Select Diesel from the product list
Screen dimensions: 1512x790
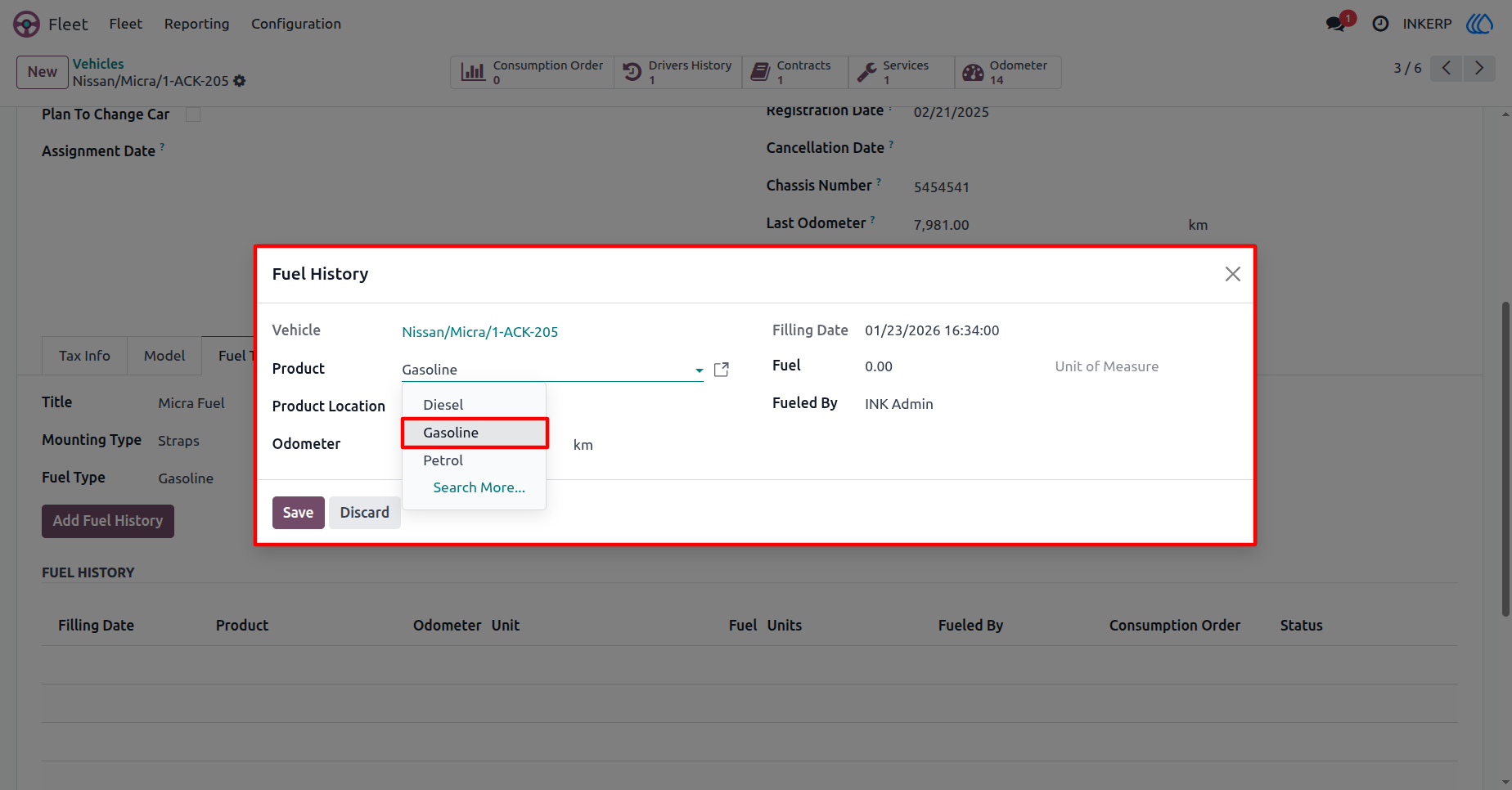click(x=475, y=405)
